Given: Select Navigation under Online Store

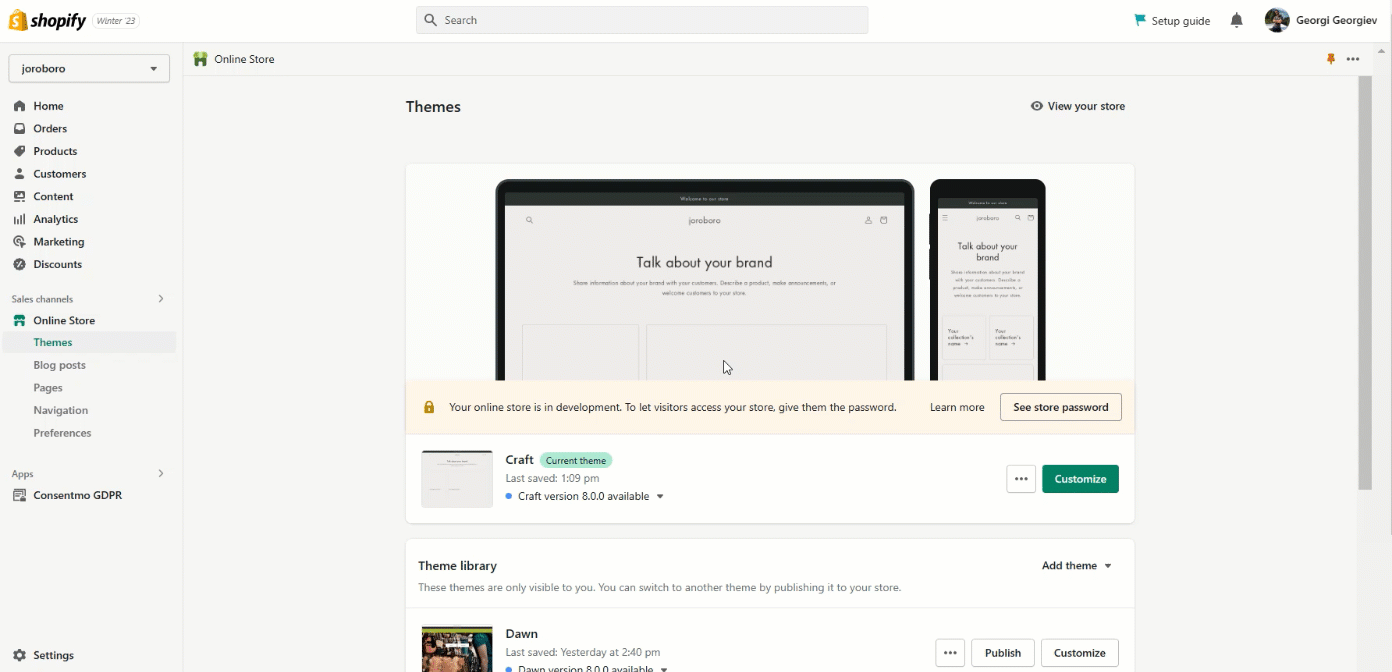Looking at the screenshot, I should 60,410.
